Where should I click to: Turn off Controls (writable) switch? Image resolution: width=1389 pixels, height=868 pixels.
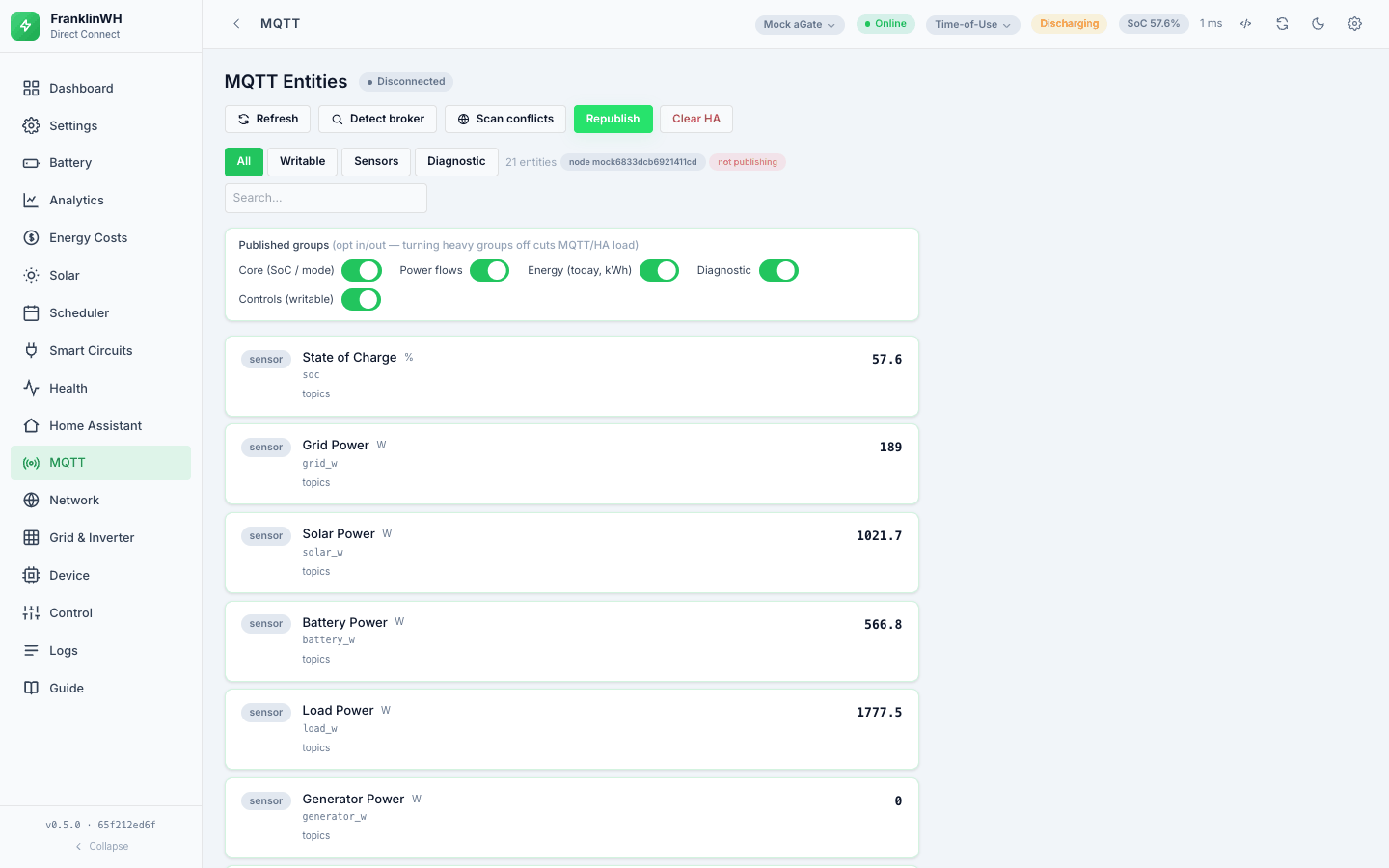pos(362,300)
